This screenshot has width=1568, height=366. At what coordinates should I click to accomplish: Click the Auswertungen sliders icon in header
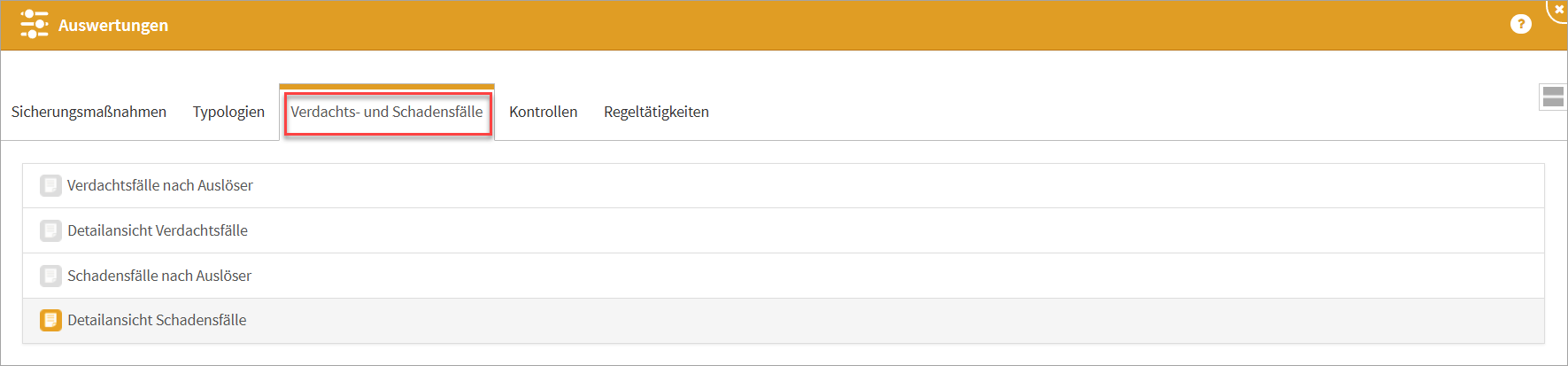tap(34, 24)
